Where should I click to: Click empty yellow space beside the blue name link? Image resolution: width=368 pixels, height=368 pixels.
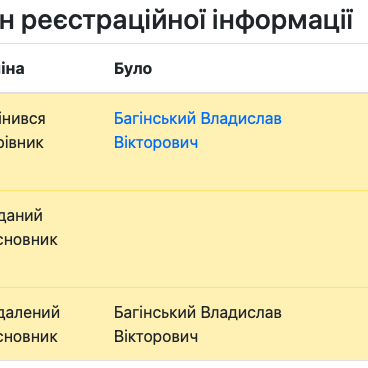pyautogui.click(x=325, y=142)
